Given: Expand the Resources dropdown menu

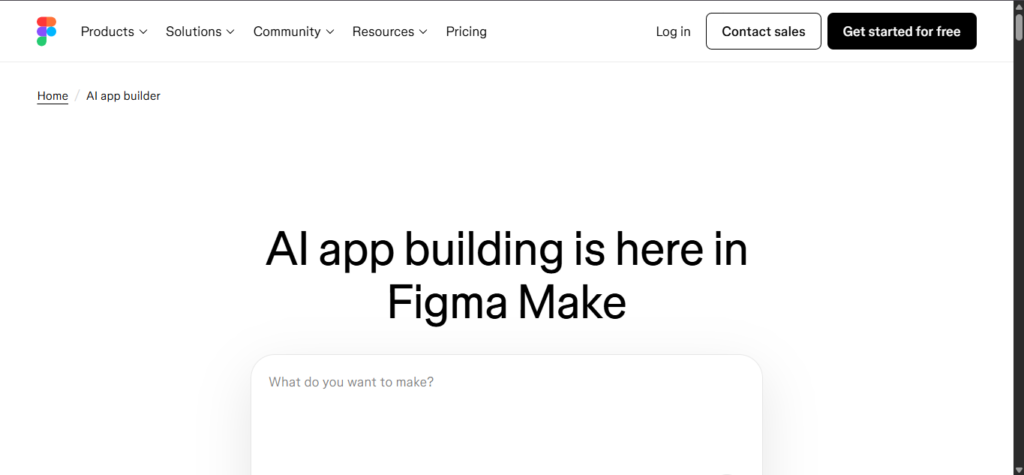Looking at the screenshot, I should tap(390, 31).
